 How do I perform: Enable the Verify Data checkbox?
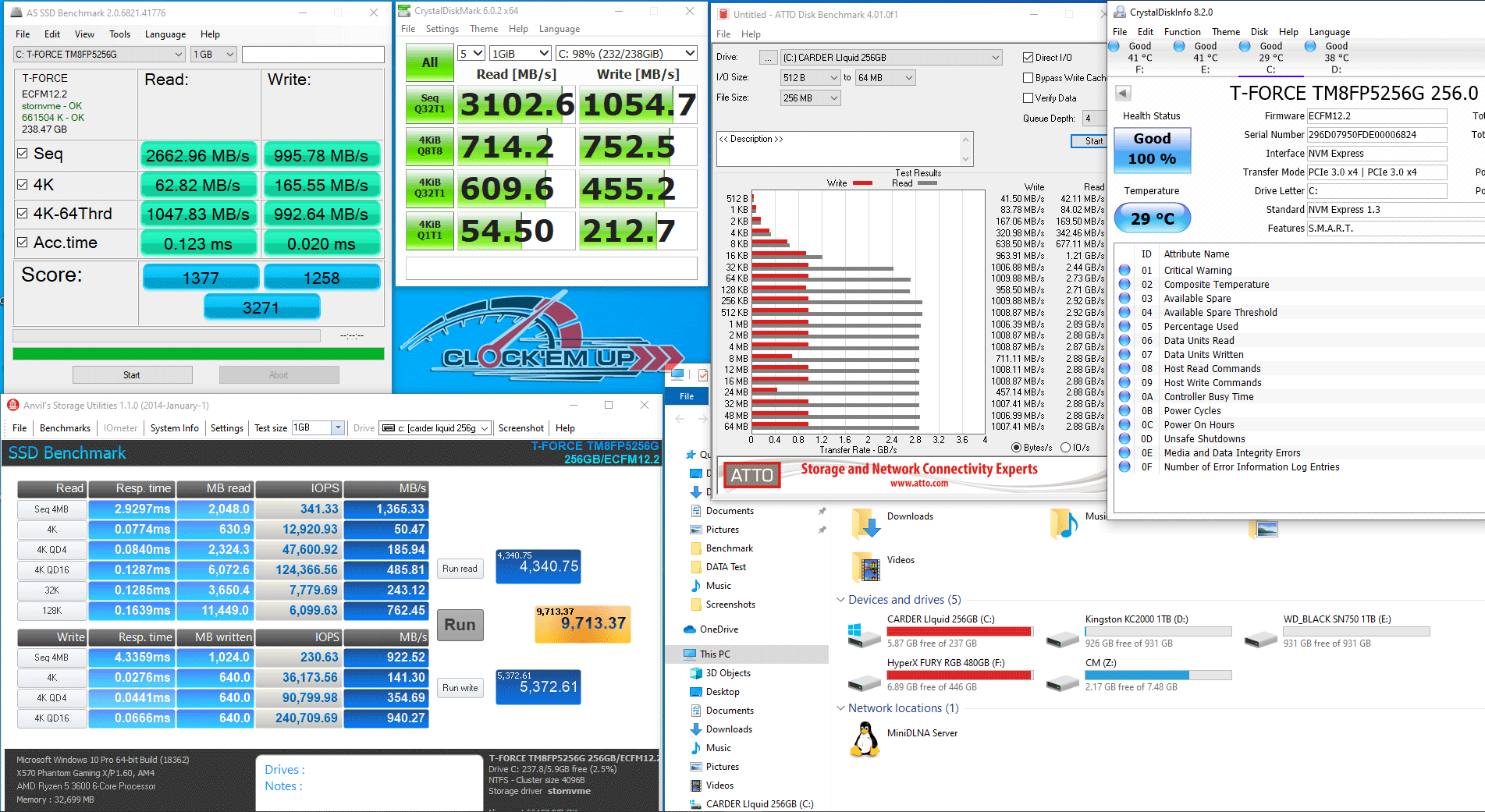pos(1028,98)
